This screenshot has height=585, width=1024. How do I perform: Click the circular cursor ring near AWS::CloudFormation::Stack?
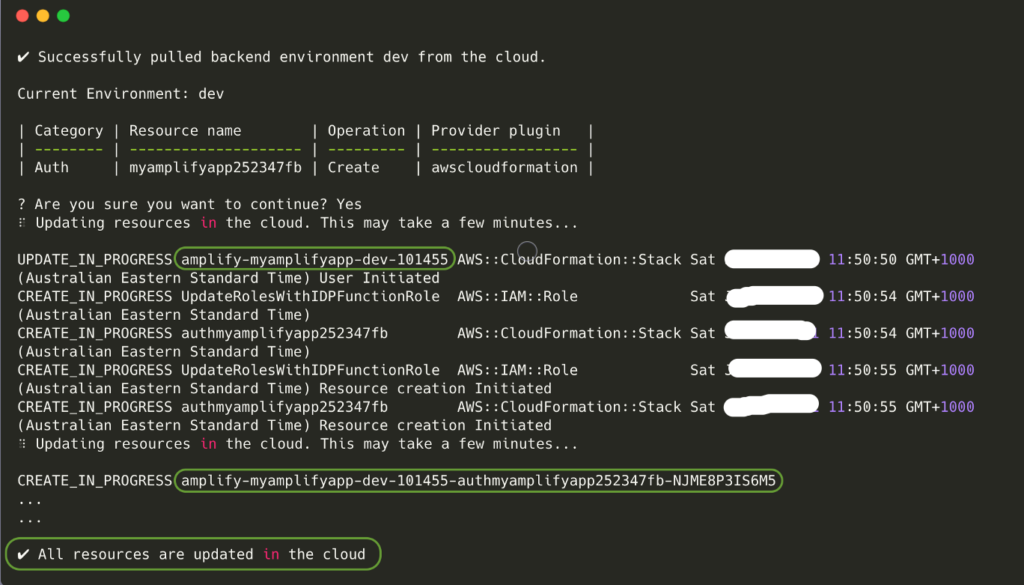coord(527,251)
